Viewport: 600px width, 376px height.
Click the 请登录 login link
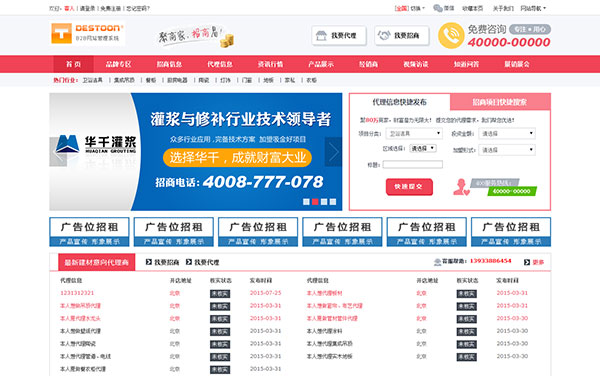(87, 8)
